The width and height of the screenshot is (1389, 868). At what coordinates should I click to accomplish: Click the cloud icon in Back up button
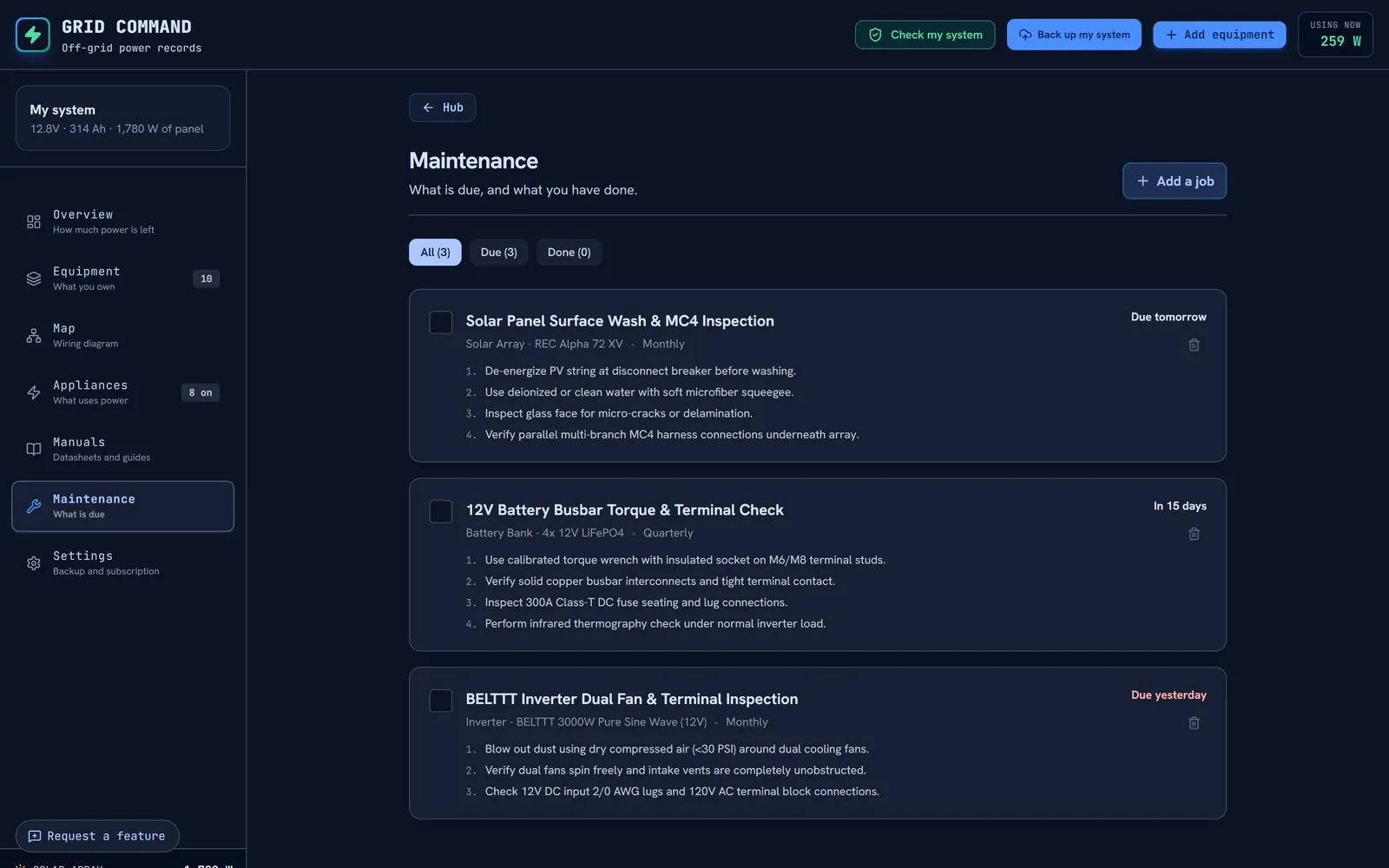[x=1025, y=35]
